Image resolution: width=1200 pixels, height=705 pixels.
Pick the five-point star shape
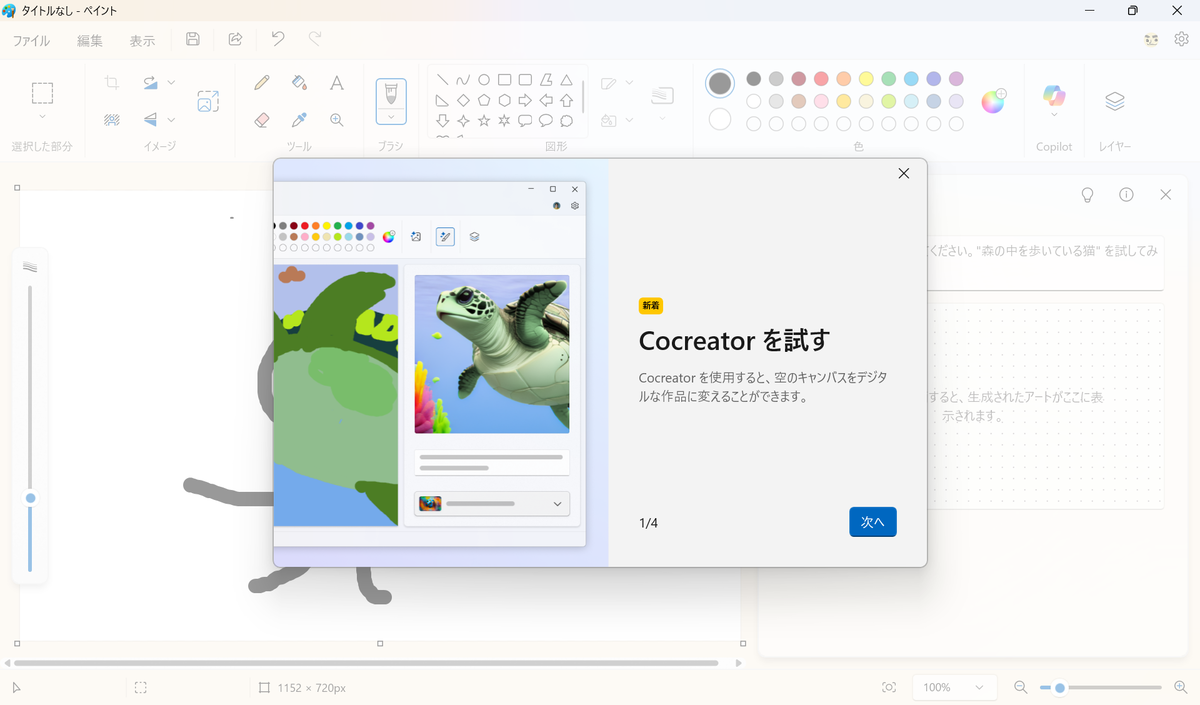coord(484,120)
